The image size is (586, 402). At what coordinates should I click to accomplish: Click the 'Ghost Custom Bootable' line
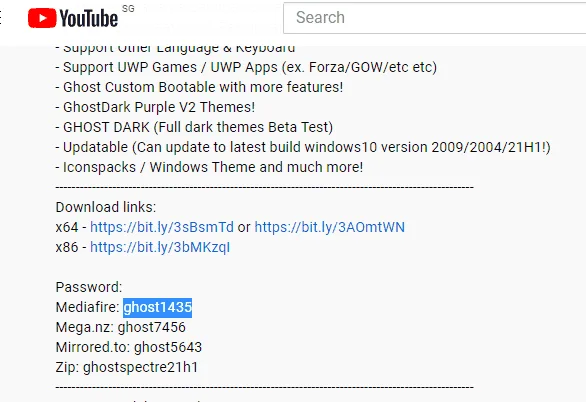point(199,87)
